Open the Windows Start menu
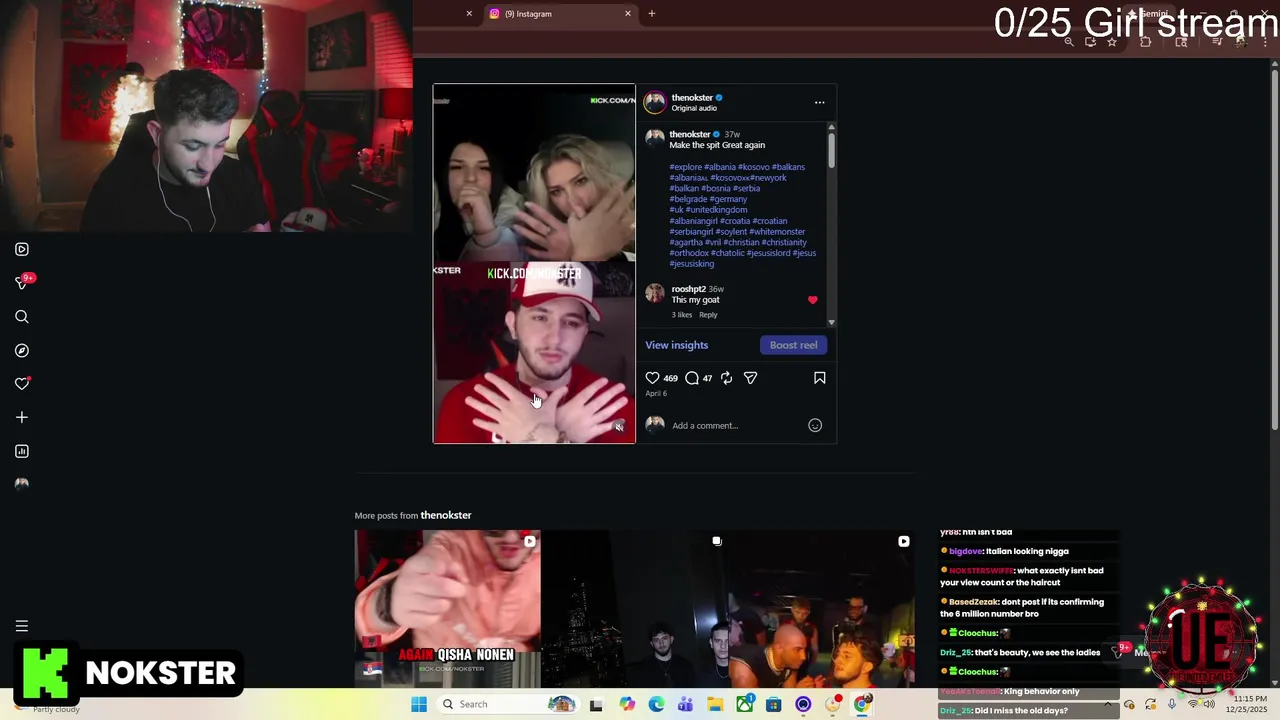Screen dimensions: 1280x720 pyautogui.click(x=419, y=704)
